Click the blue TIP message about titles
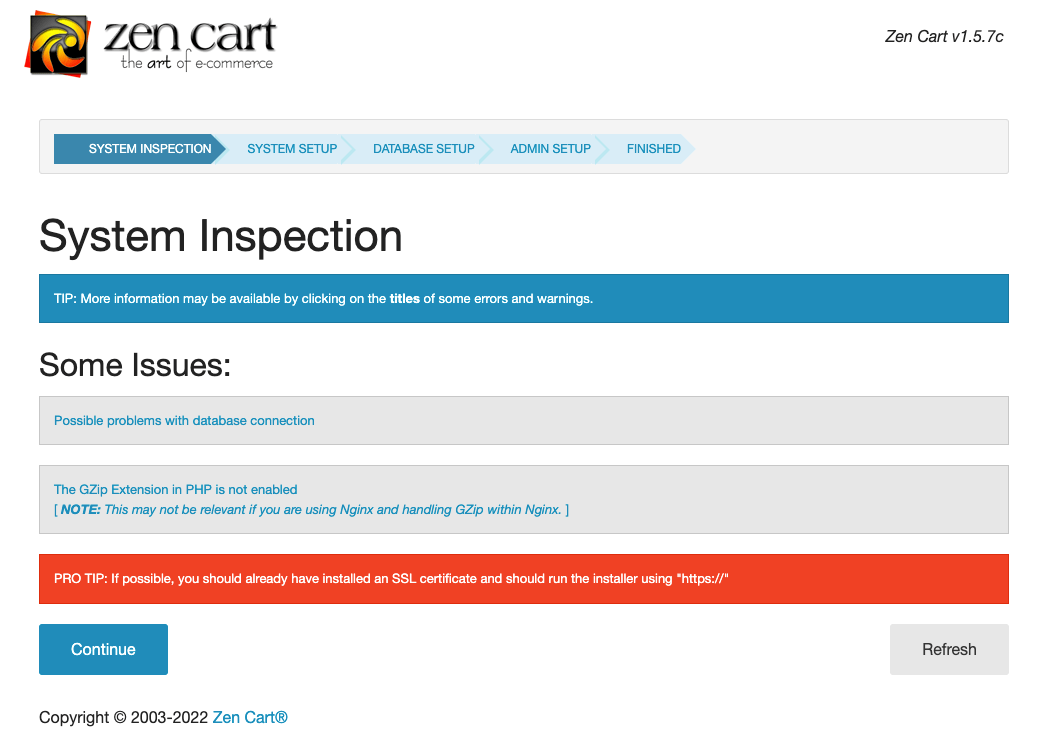 coord(524,298)
